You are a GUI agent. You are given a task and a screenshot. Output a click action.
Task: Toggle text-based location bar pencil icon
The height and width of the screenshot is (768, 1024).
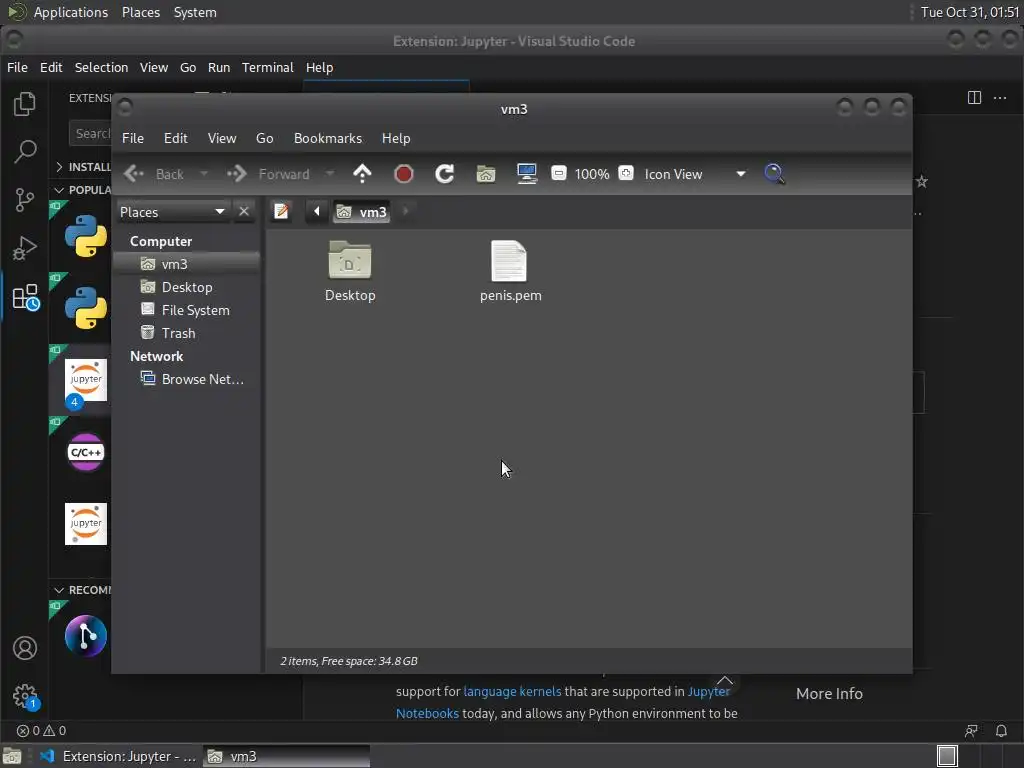281,212
